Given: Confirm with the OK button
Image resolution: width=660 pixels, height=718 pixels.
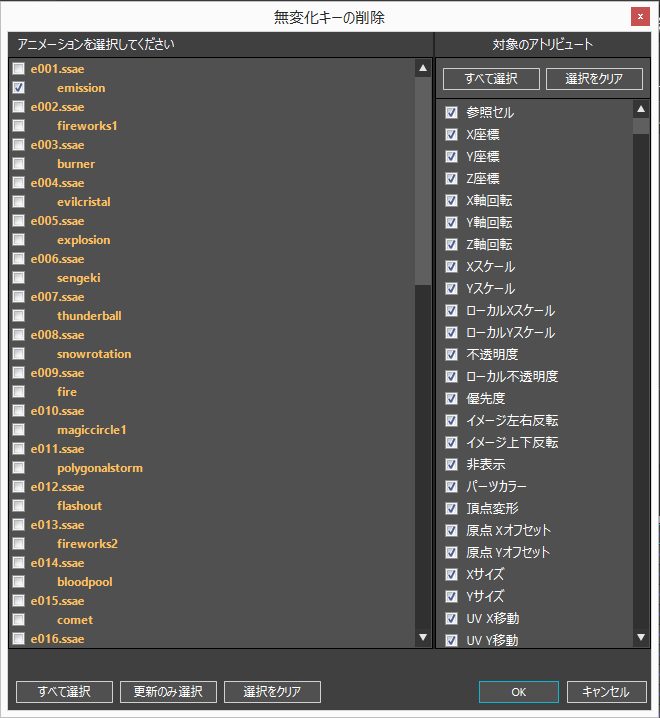Looking at the screenshot, I should coord(519,691).
